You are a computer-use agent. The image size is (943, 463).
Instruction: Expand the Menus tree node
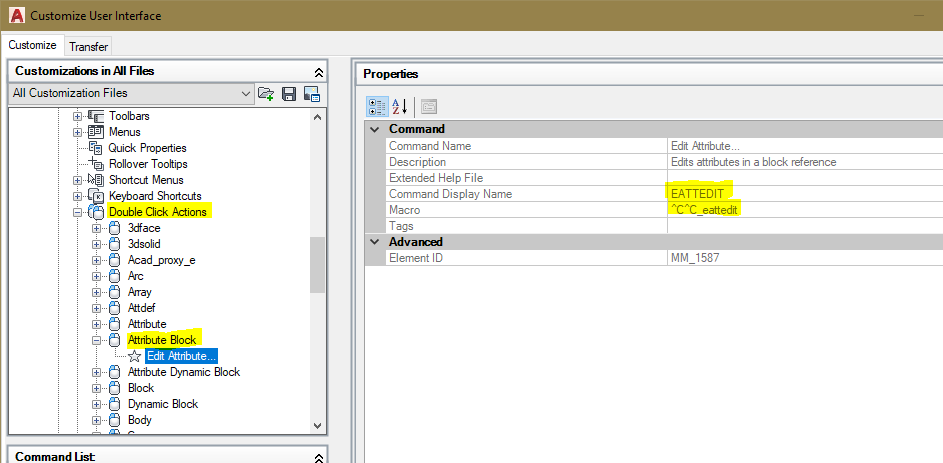(77, 132)
